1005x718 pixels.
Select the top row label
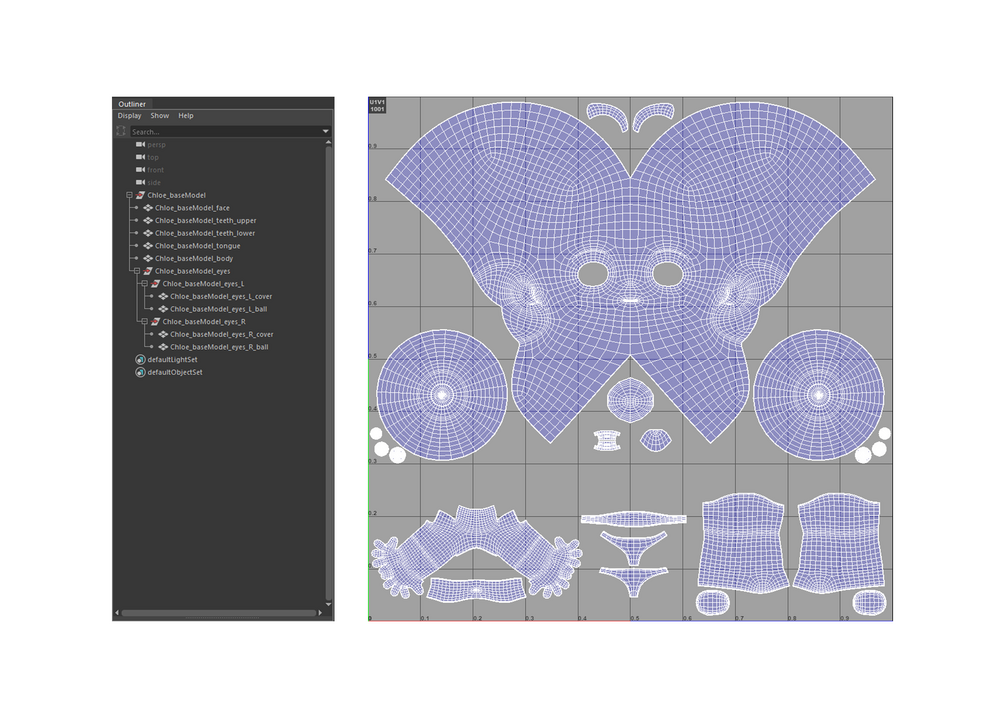[x=153, y=157]
